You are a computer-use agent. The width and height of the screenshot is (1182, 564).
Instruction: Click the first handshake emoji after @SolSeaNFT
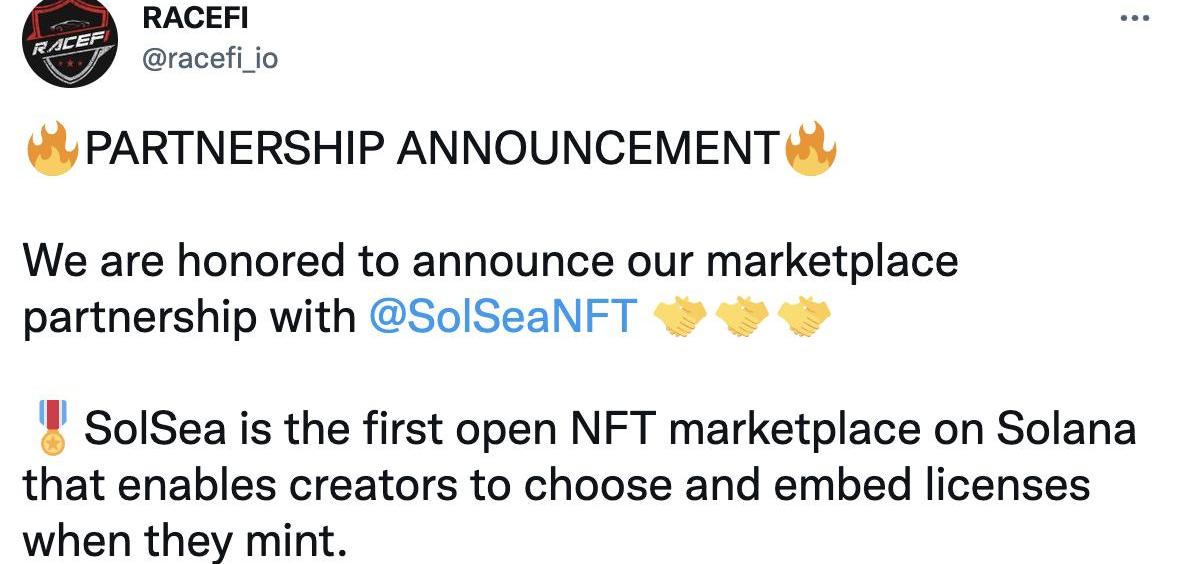pos(680,318)
